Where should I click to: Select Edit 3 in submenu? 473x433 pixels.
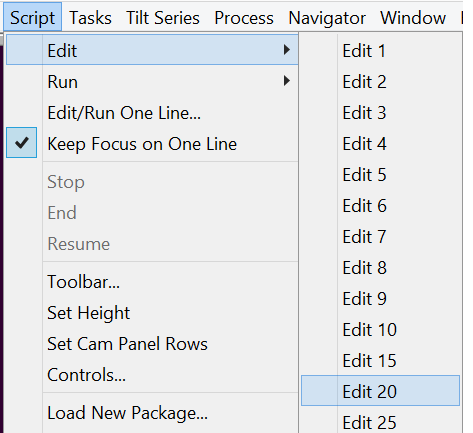tap(380, 113)
